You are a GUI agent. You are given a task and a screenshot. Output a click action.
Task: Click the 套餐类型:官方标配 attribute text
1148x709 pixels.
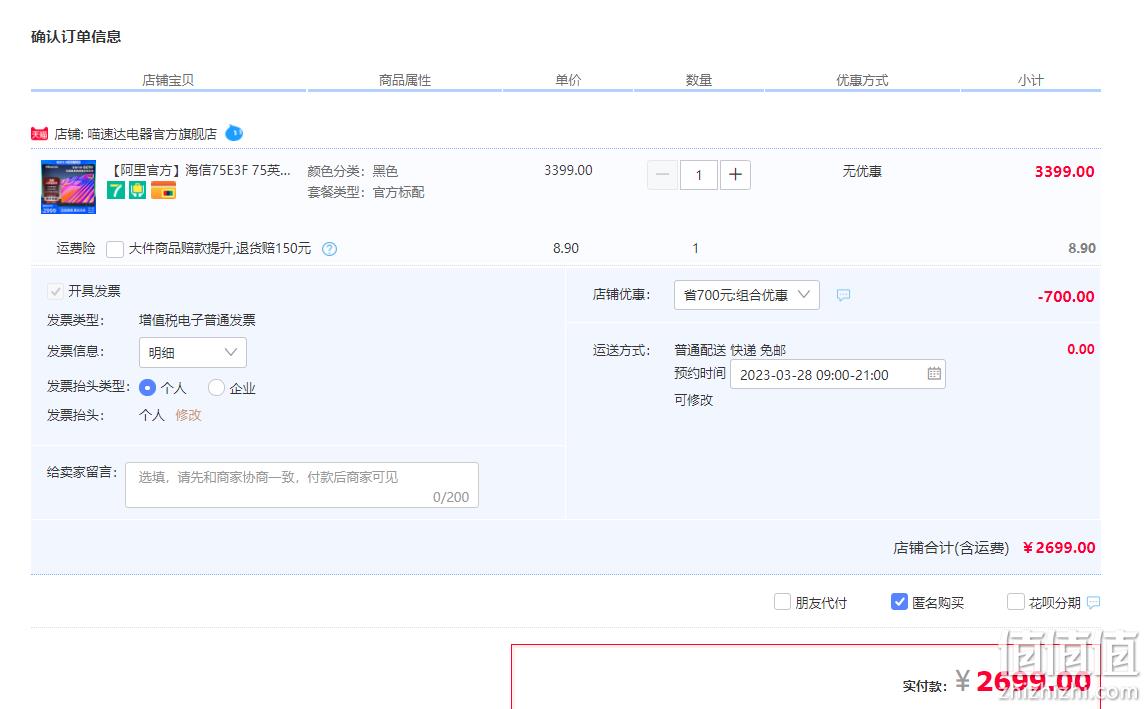point(365,192)
